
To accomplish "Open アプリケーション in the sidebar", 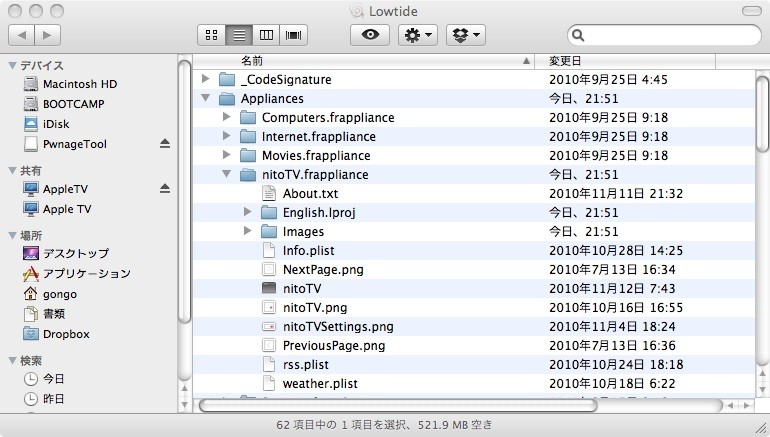I will [x=86, y=274].
